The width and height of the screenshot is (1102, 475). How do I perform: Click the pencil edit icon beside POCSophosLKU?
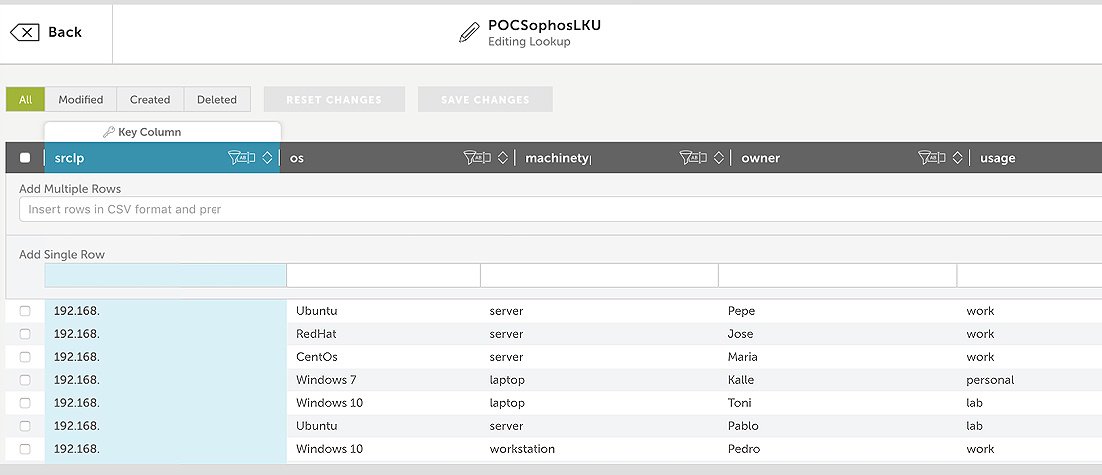click(x=469, y=32)
